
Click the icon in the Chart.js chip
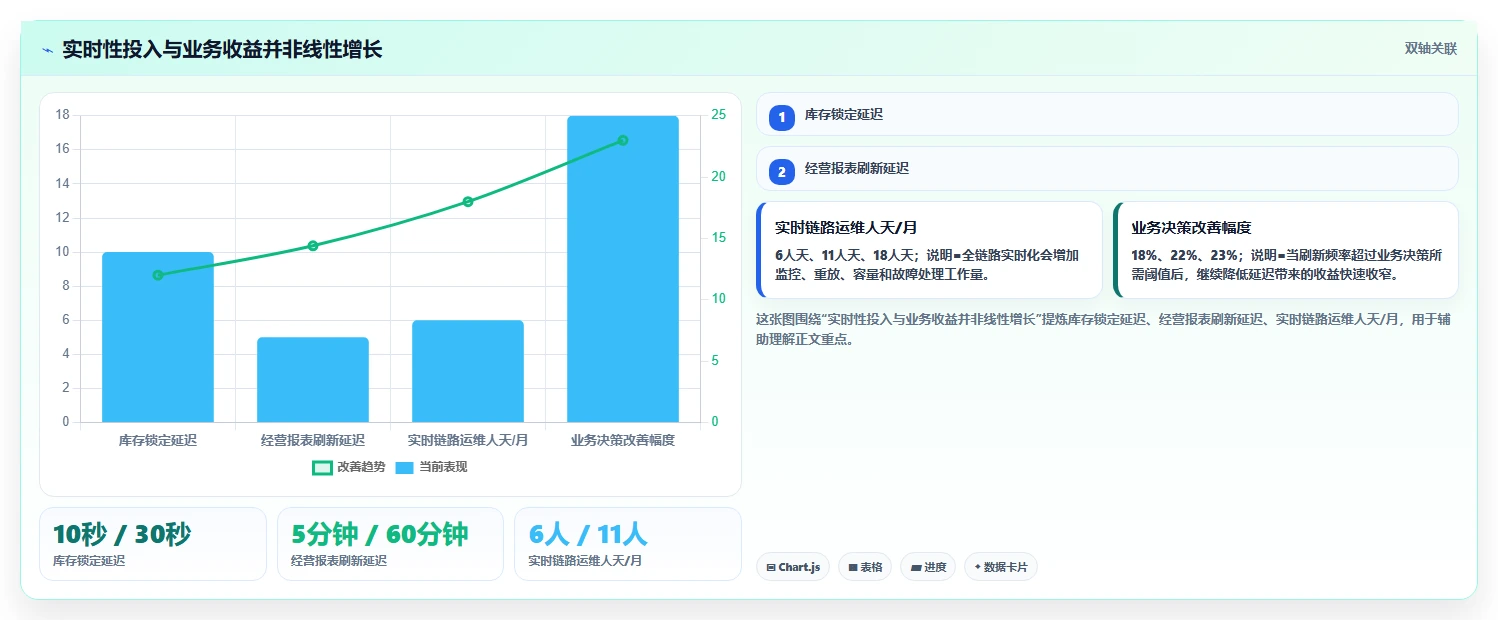coord(771,568)
